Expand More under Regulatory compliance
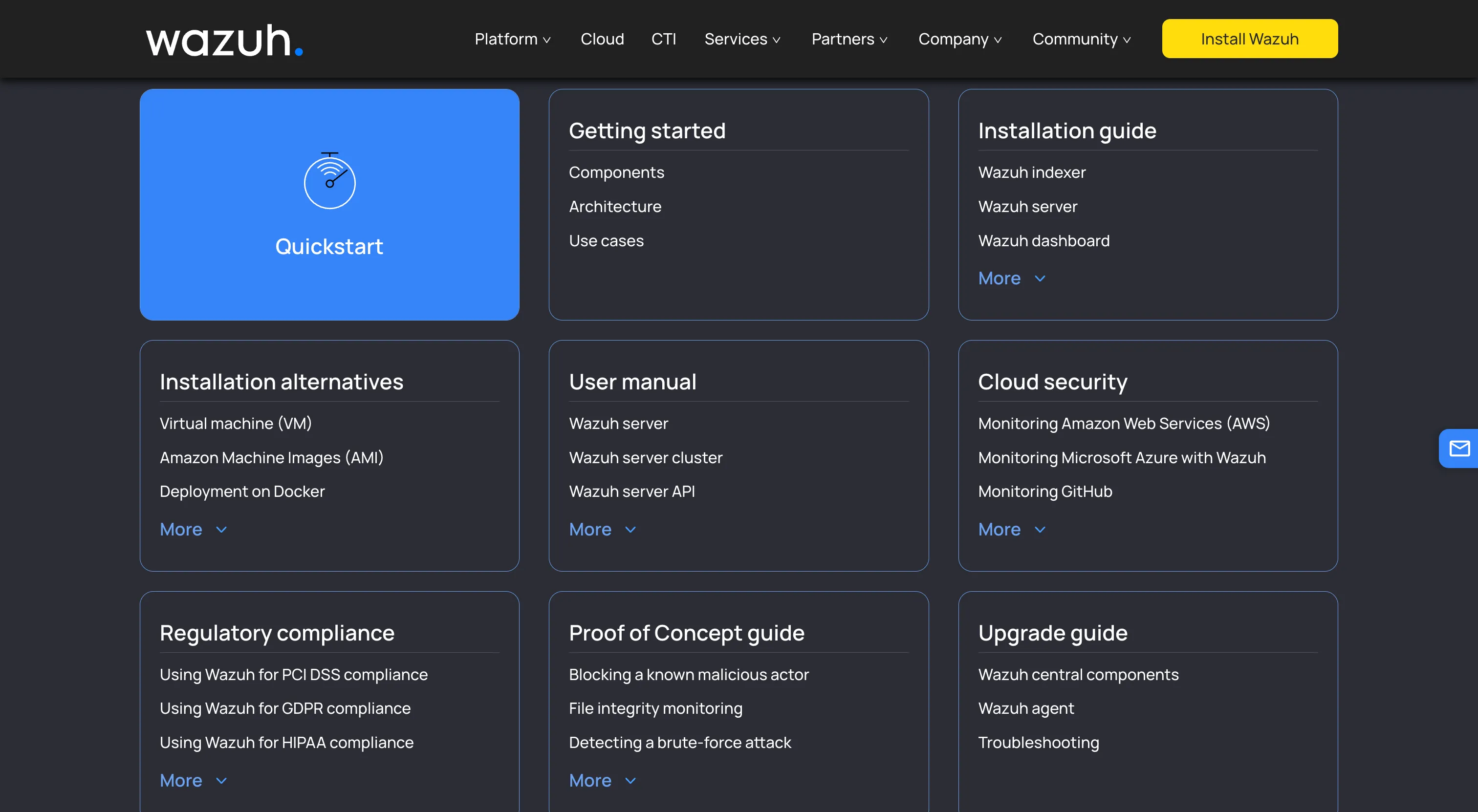Image resolution: width=1478 pixels, height=812 pixels. [194, 781]
